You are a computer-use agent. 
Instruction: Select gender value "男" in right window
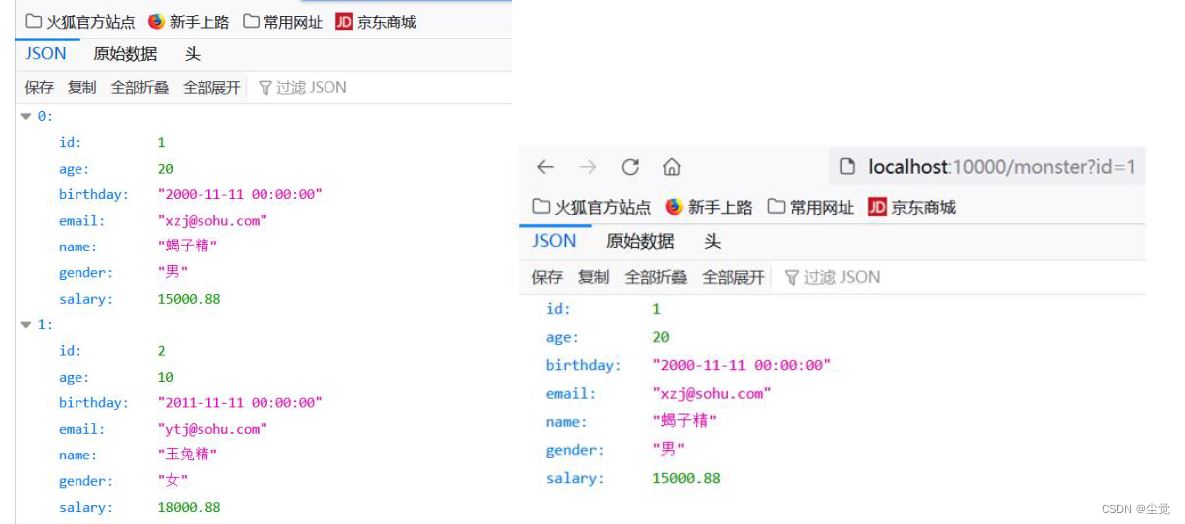(668, 450)
